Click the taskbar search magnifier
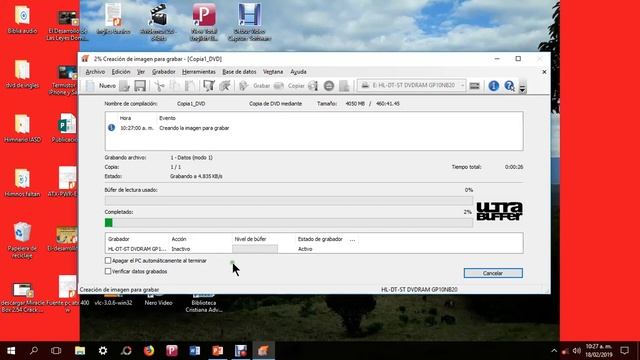 point(34,351)
